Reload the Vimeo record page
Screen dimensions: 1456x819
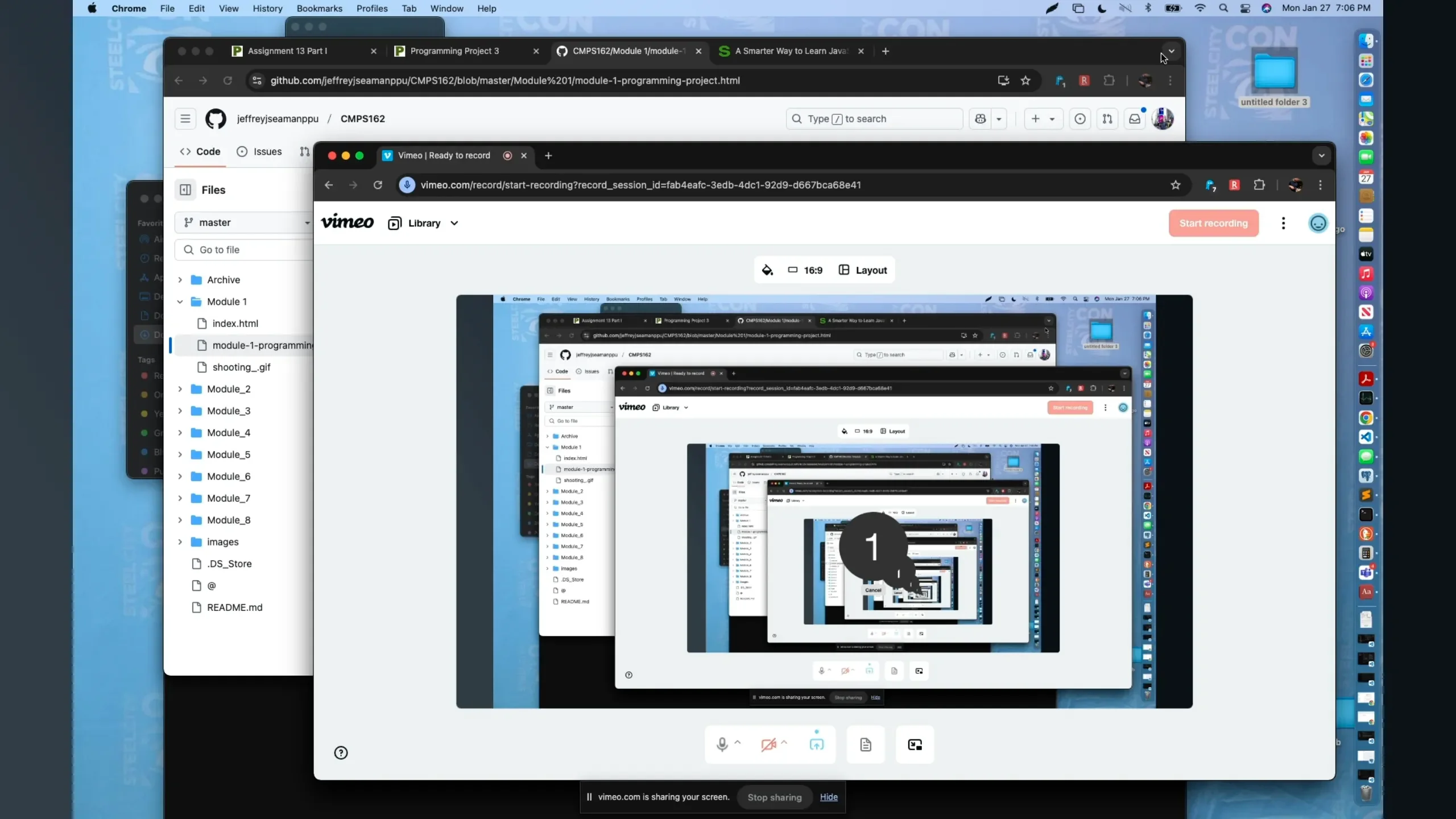tap(378, 185)
